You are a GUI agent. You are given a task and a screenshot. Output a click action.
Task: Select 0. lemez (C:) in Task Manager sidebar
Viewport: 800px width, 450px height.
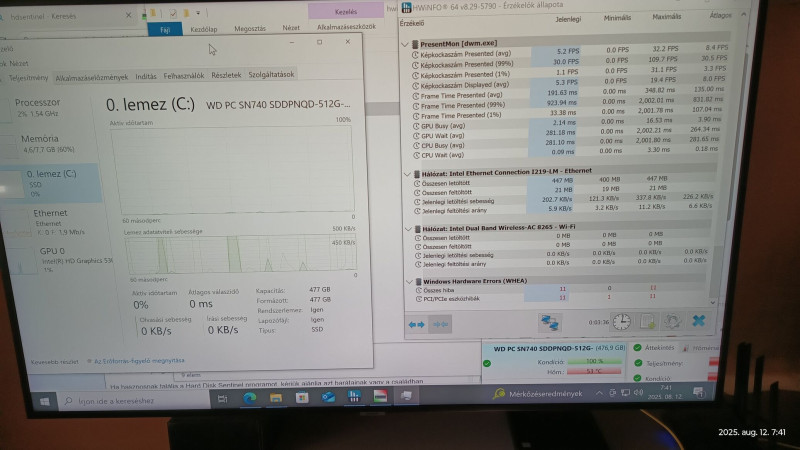(x=51, y=183)
